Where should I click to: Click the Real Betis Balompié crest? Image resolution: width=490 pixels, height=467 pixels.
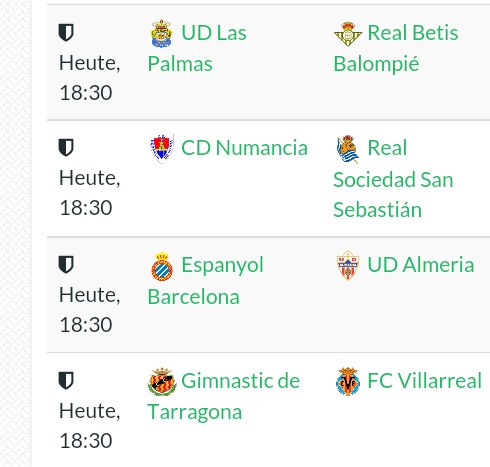[x=348, y=34]
